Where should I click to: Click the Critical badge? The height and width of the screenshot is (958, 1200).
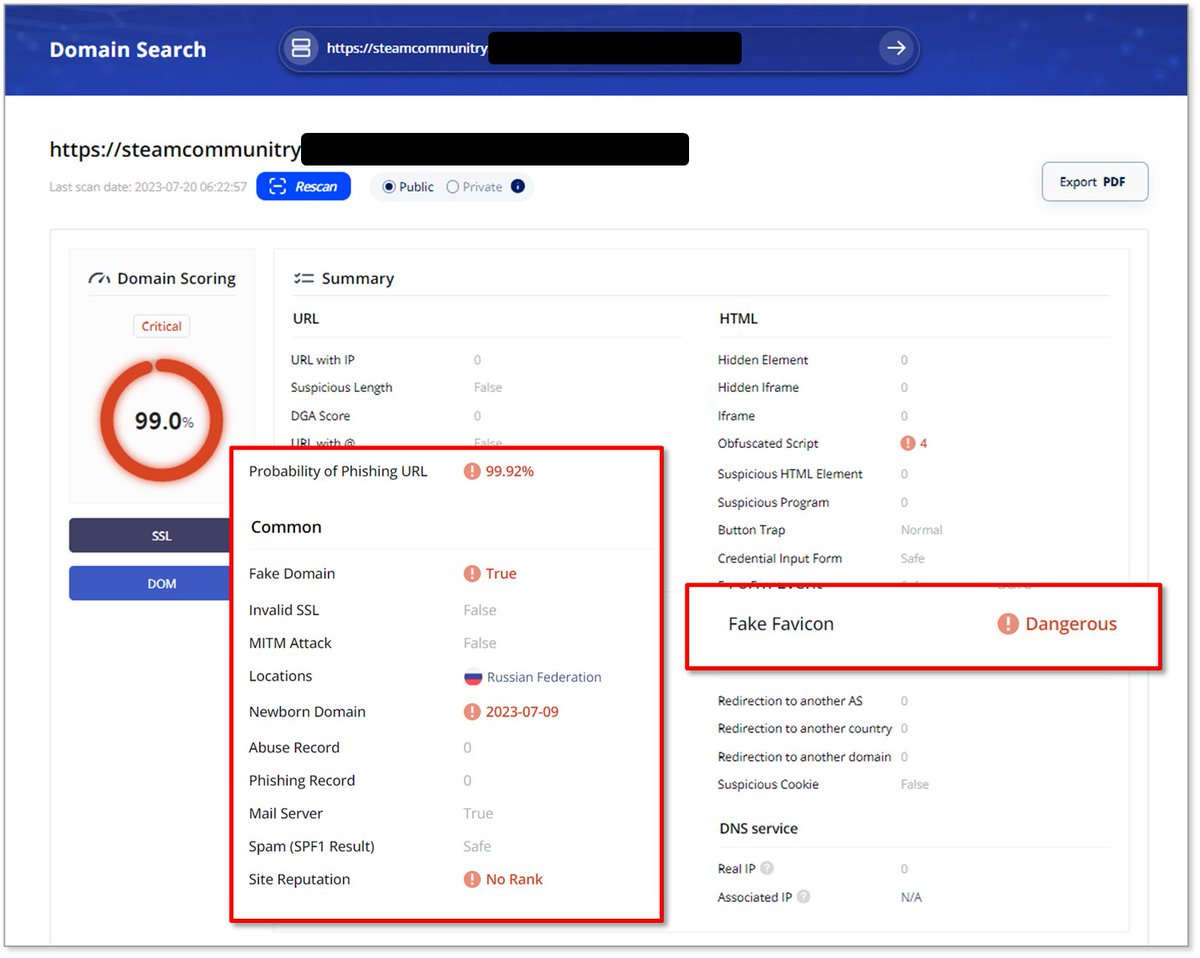[x=161, y=326]
